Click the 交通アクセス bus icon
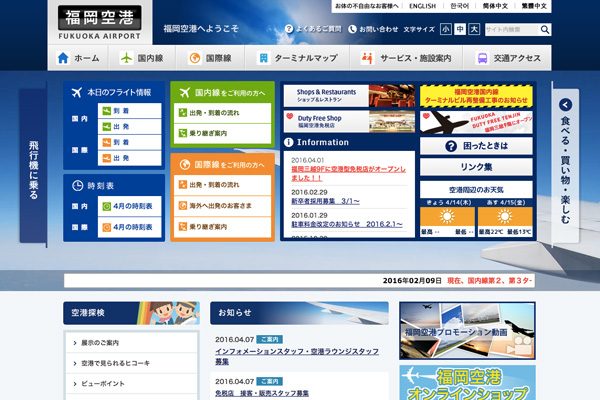Viewport: 600px width, 400px height. [x=483, y=58]
